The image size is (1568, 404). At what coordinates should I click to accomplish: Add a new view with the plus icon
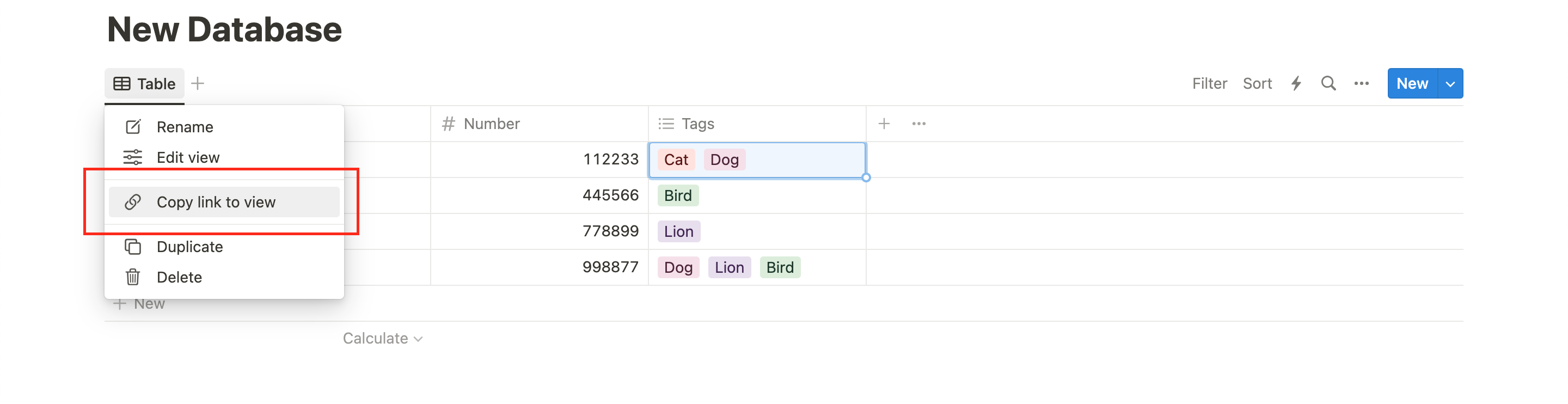click(198, 83)
